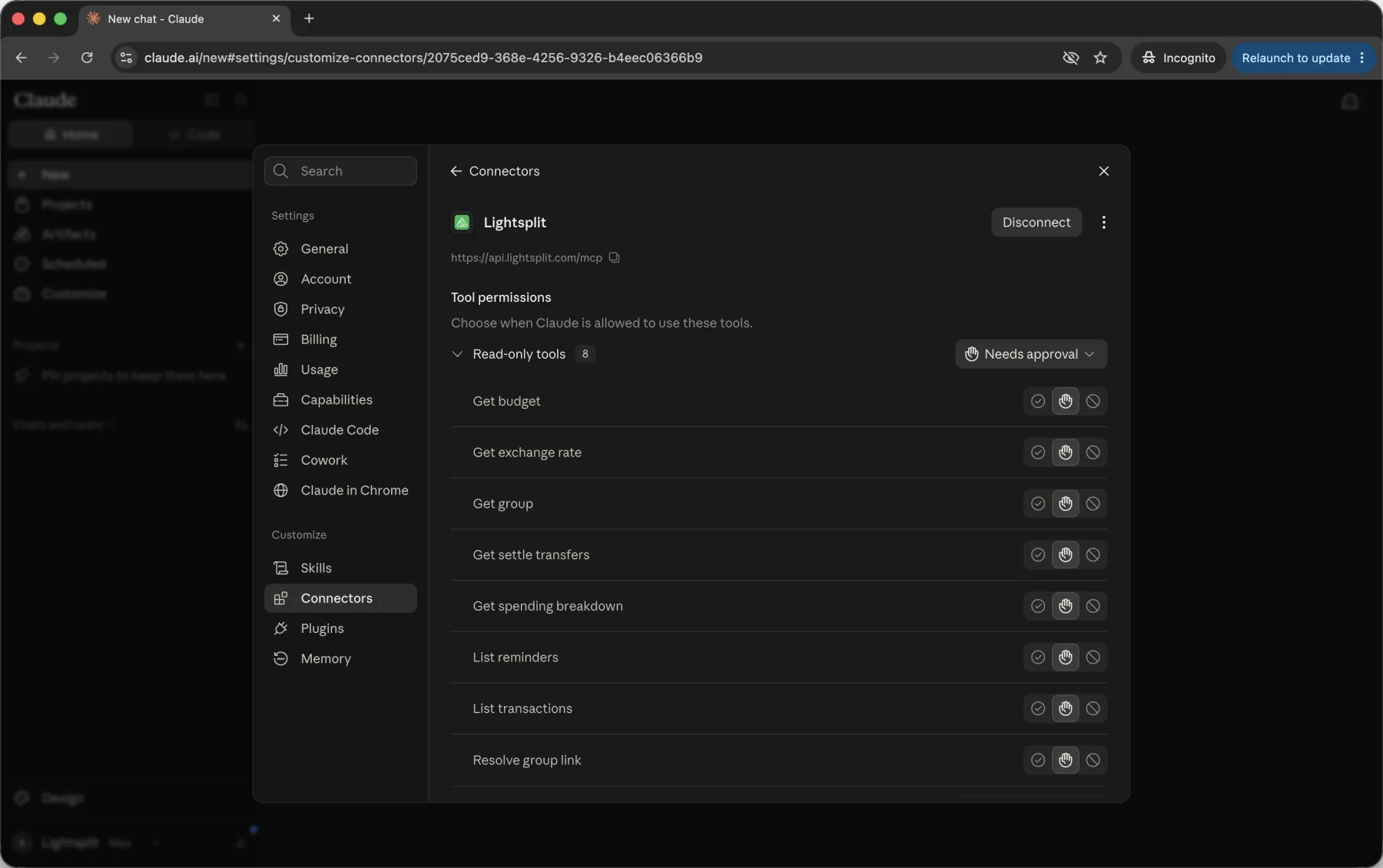This screenshot has width=1383, height=868.
Task: Bookmark this page with star icon
Action: coord(1100,58)
